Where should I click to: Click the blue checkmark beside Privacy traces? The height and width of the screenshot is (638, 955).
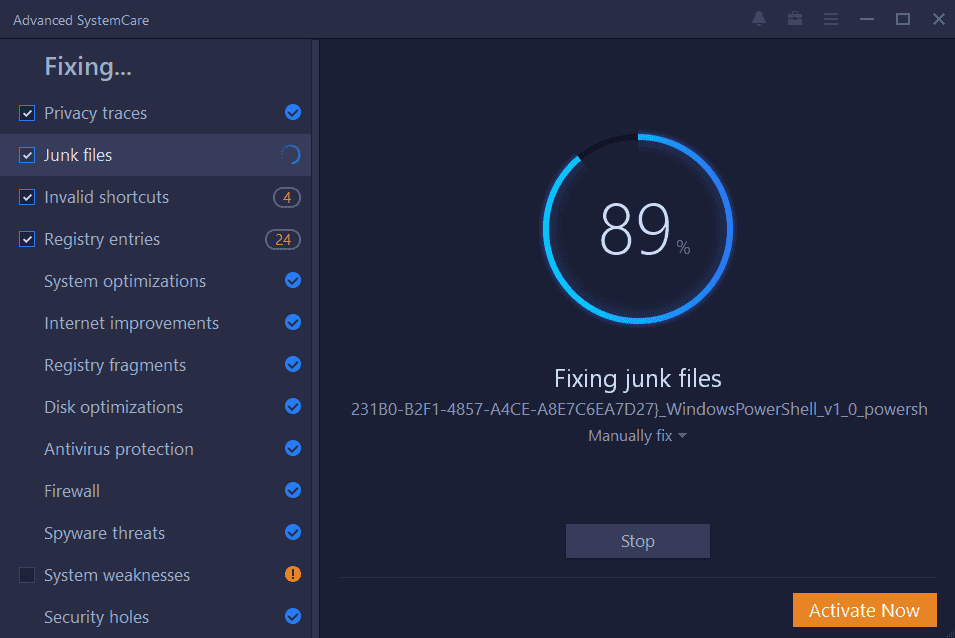click(292, 112)
